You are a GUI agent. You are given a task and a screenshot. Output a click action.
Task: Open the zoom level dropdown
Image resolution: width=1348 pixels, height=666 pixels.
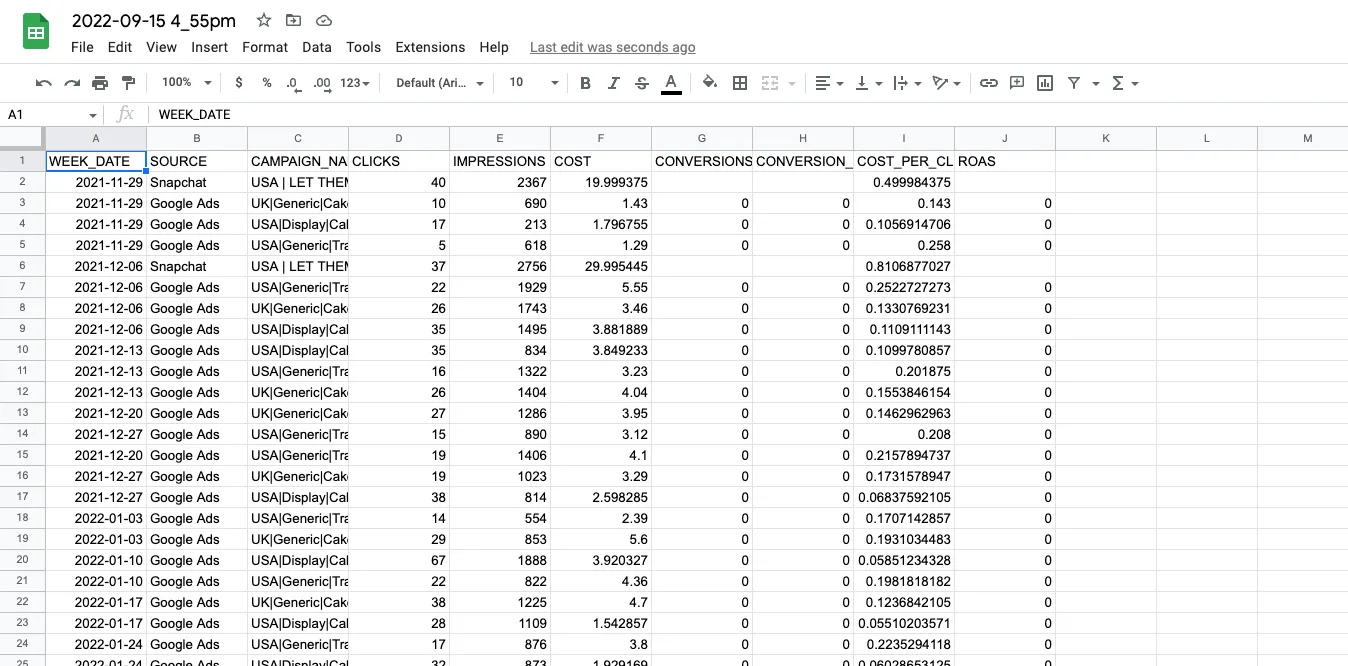(x=186, y=83)
